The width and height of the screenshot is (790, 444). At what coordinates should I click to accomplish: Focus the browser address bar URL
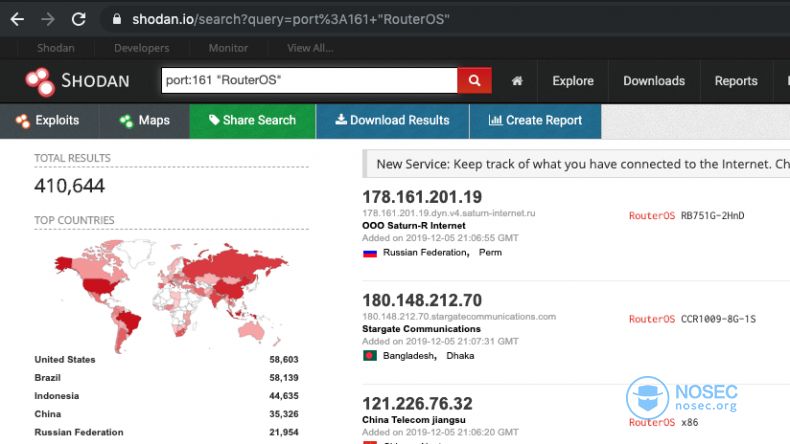(x=291, y=19)
